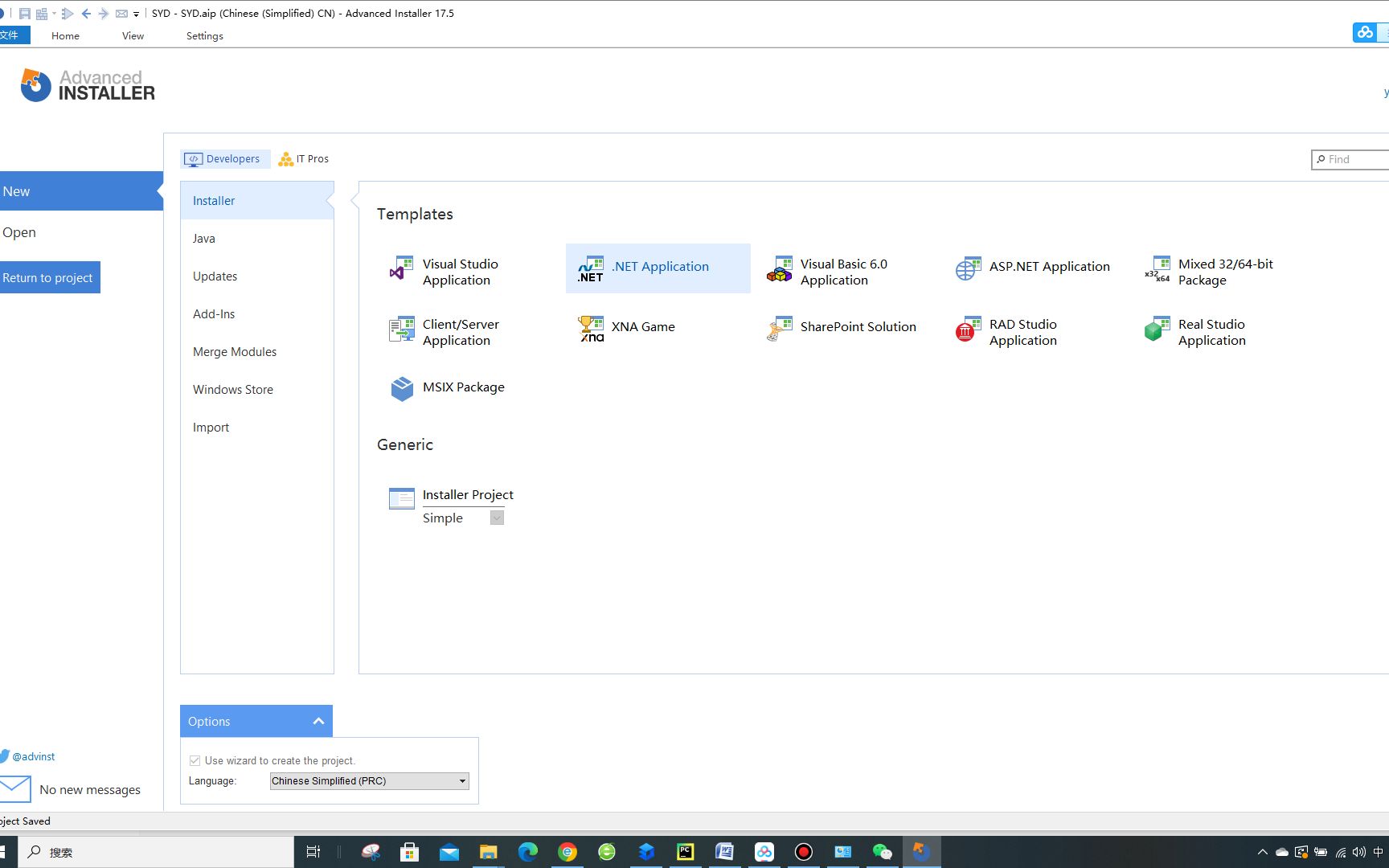Open Microsoft Edge from the taskbar

(528, 852)
